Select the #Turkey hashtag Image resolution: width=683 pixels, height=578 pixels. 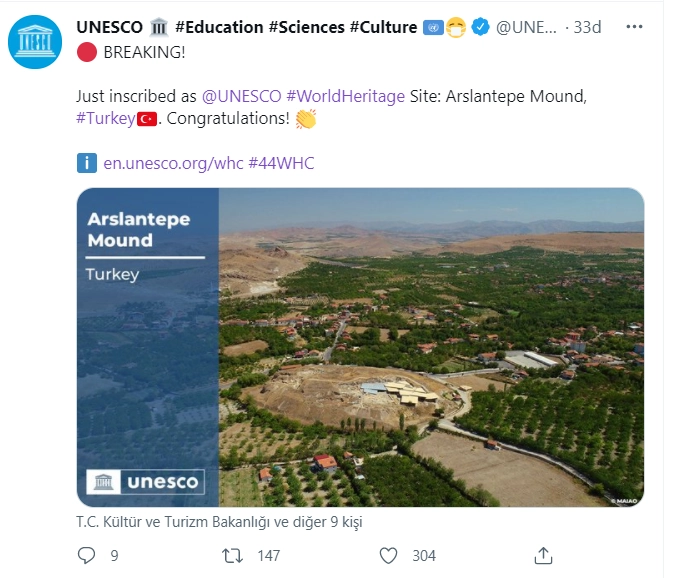pos(106,119)
